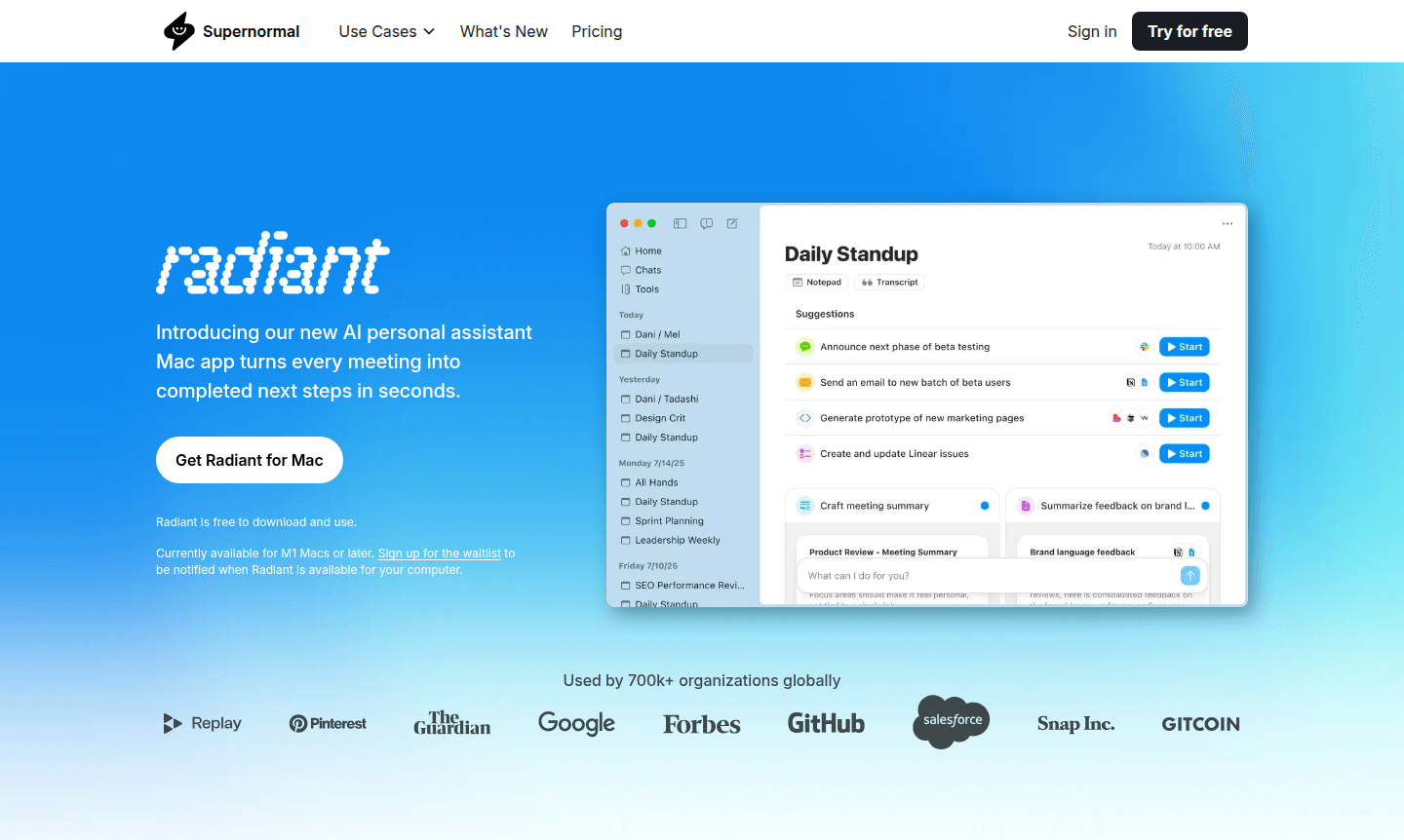Go to the Pricing page
The height and width of the screenshot is (840, 1404).
click(597, 31)
